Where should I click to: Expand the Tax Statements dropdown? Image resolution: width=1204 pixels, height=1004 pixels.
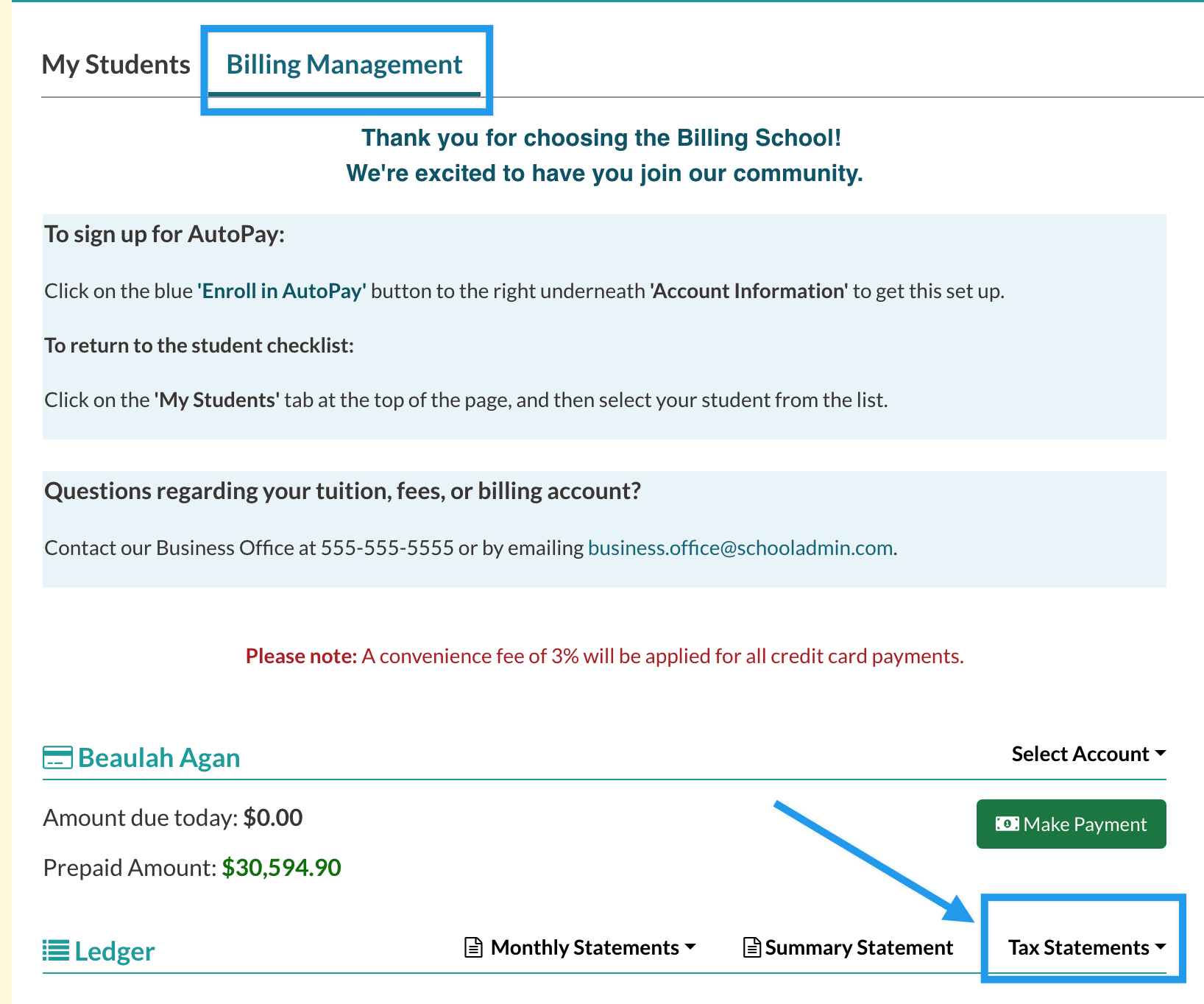(x=1086, y=947)
